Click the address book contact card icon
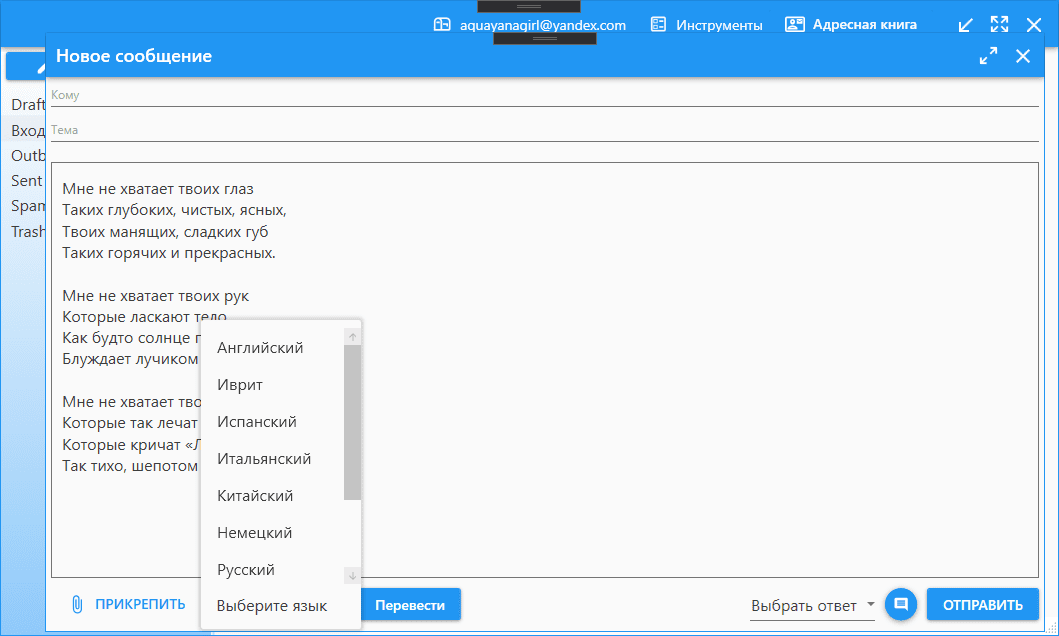This screenshot has height=636, width=1059. pyautogui.click(x=795, y=25)
